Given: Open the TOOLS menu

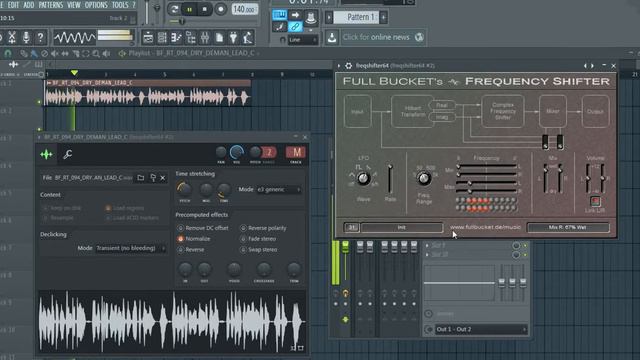Looking at the screenshot, I should [x=120, y=5].
